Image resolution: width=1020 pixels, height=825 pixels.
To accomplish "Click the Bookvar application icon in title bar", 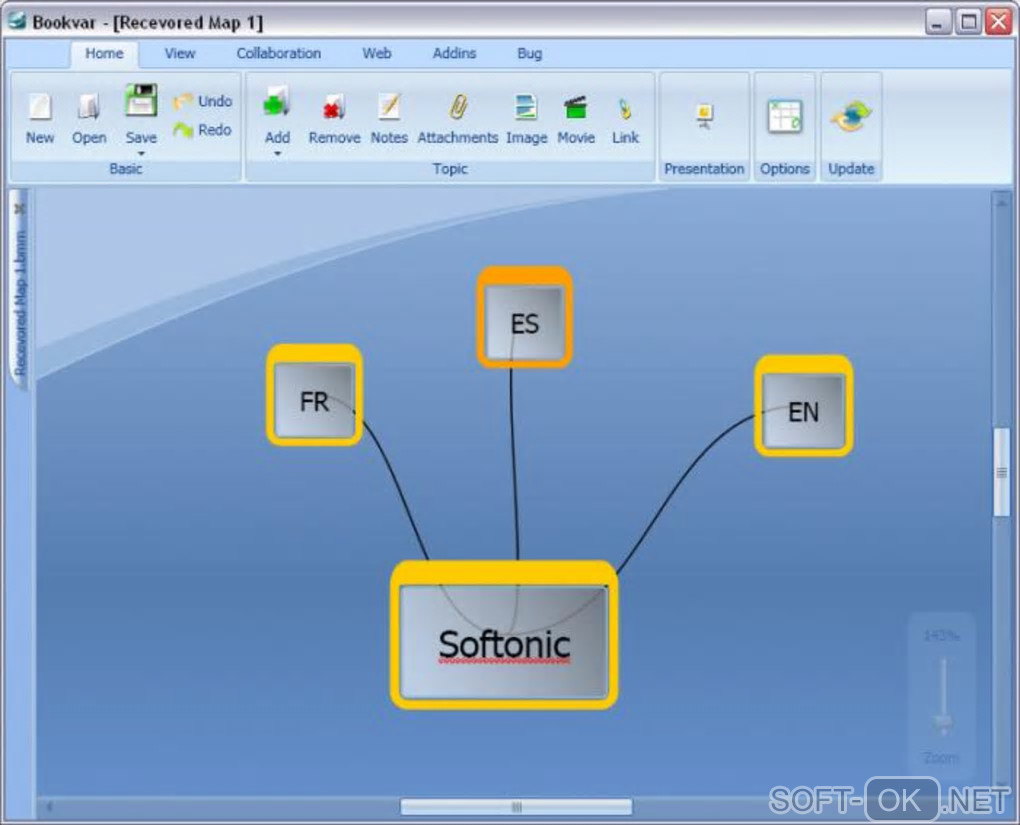I will point(16,21).
